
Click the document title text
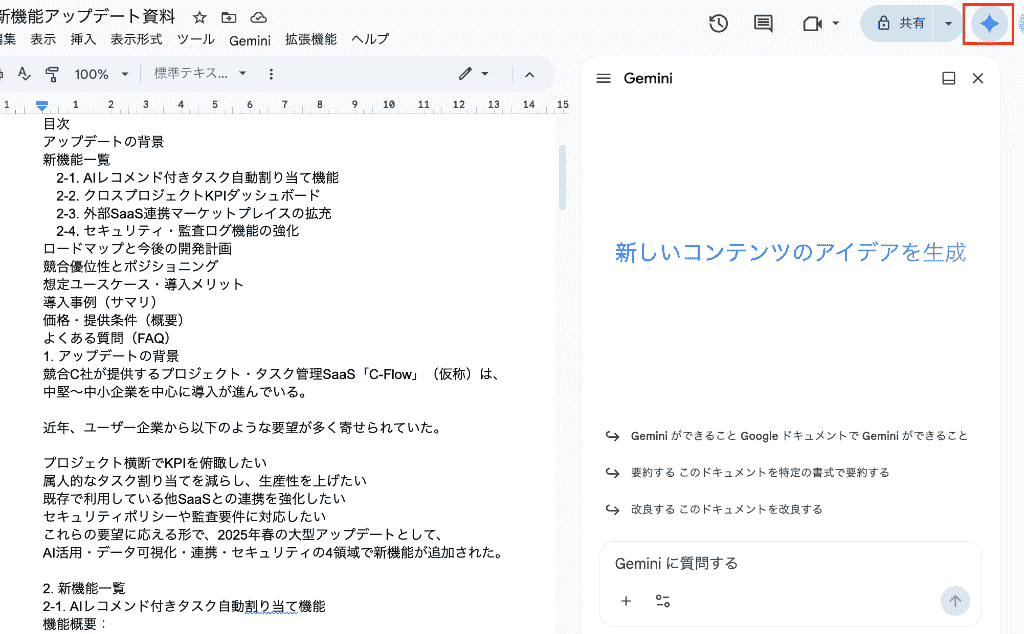click(88, 16)
